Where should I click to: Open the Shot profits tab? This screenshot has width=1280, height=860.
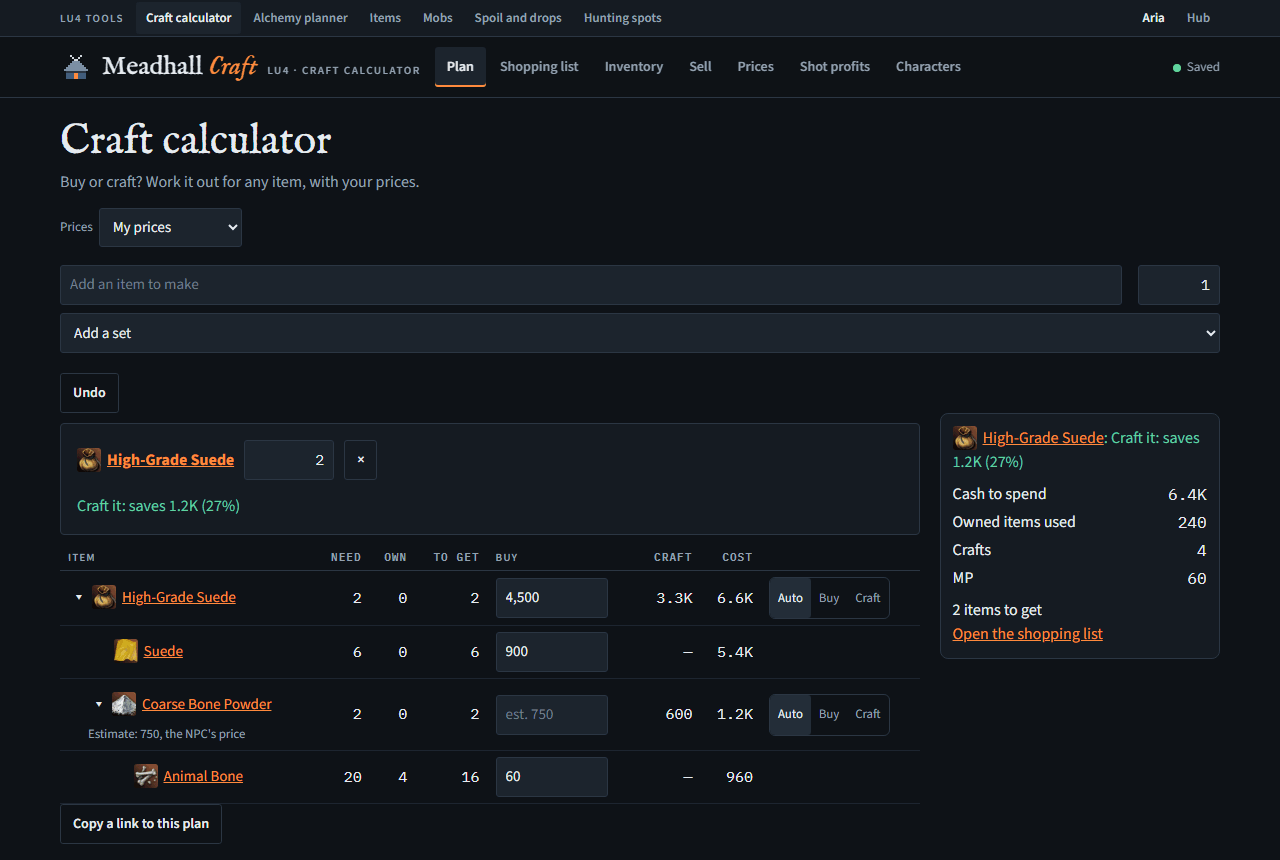[835, 67]
